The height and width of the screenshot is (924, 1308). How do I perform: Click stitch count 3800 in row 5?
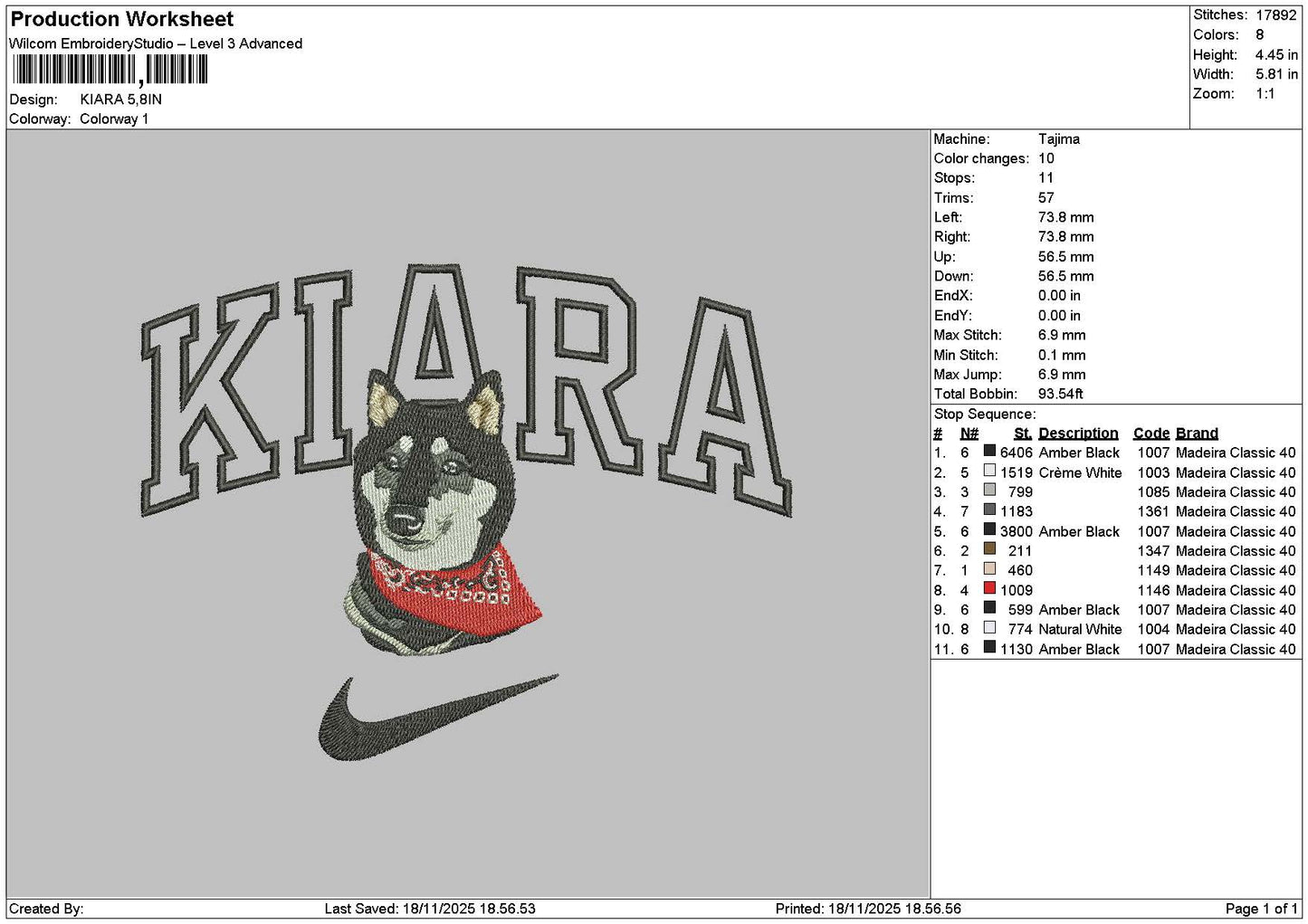(1016, 531)
